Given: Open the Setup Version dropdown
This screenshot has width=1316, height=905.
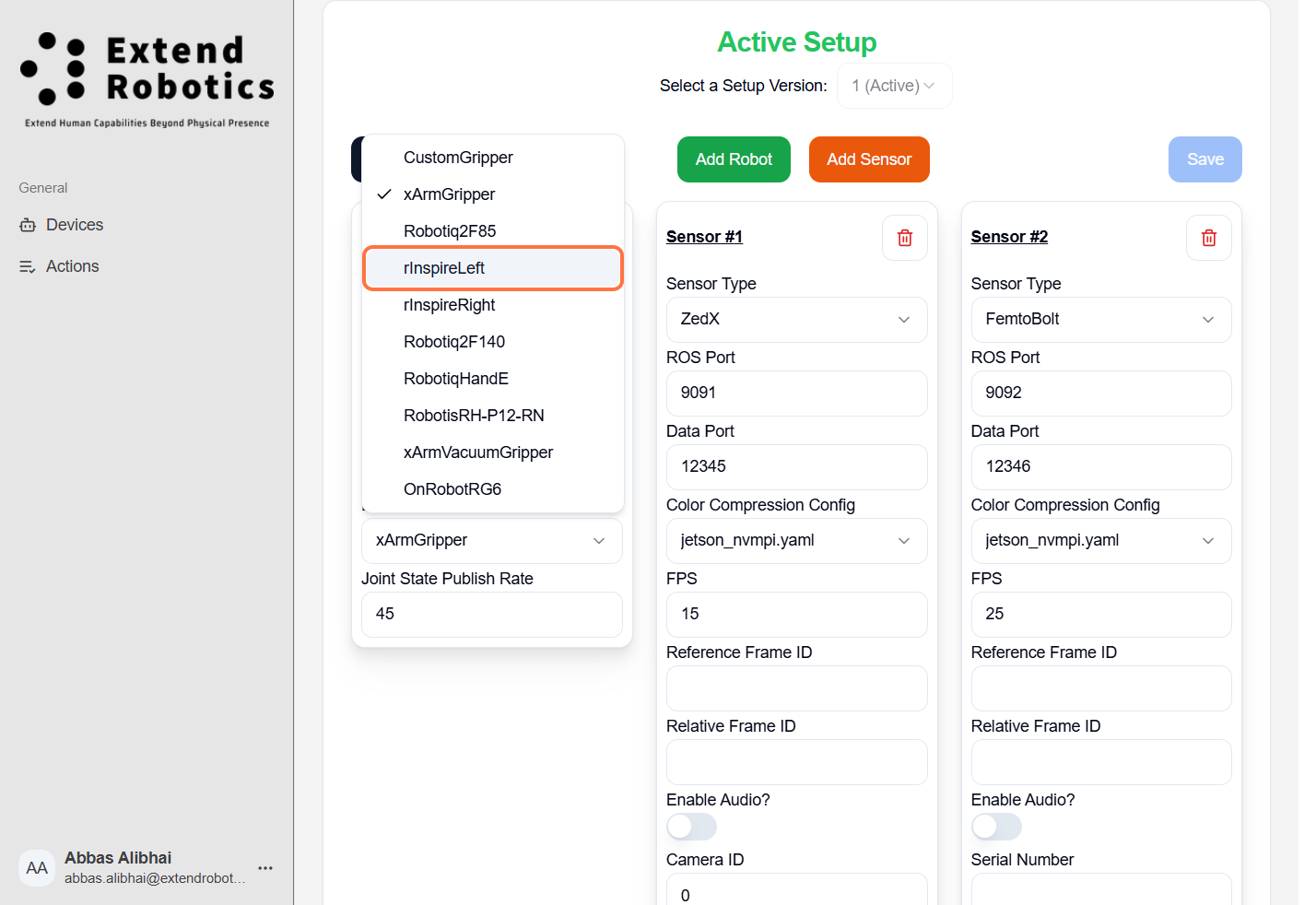Looking at the screenshot, I should [894, 86].
